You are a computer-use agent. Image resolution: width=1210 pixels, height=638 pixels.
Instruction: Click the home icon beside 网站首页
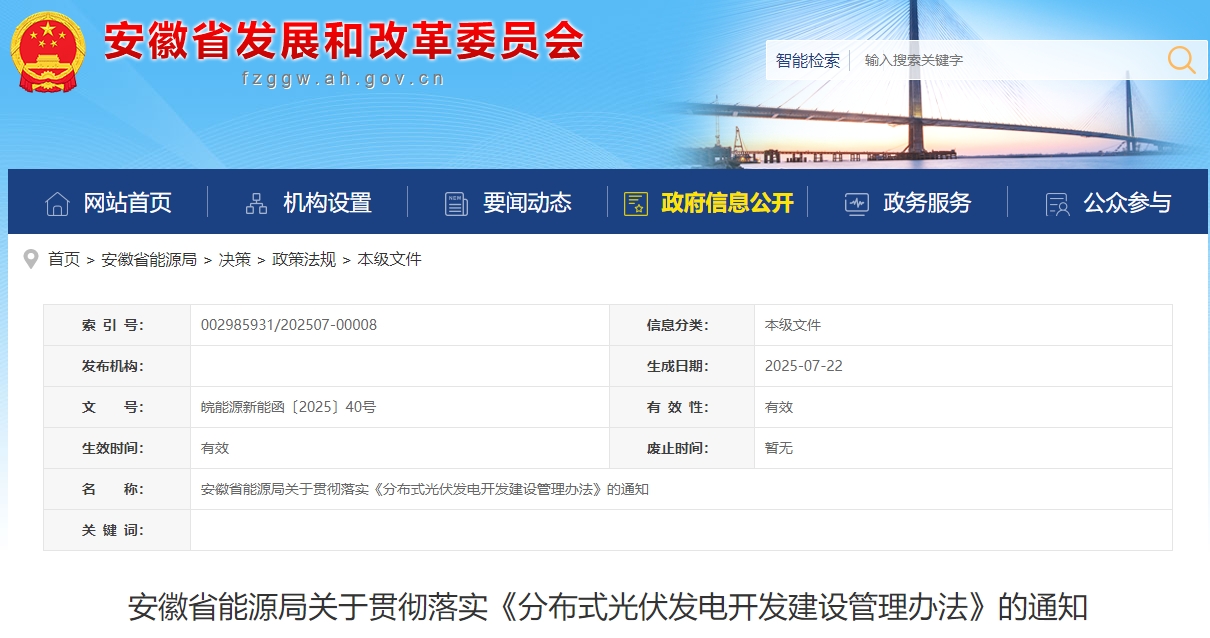click(x=57, y=203)
